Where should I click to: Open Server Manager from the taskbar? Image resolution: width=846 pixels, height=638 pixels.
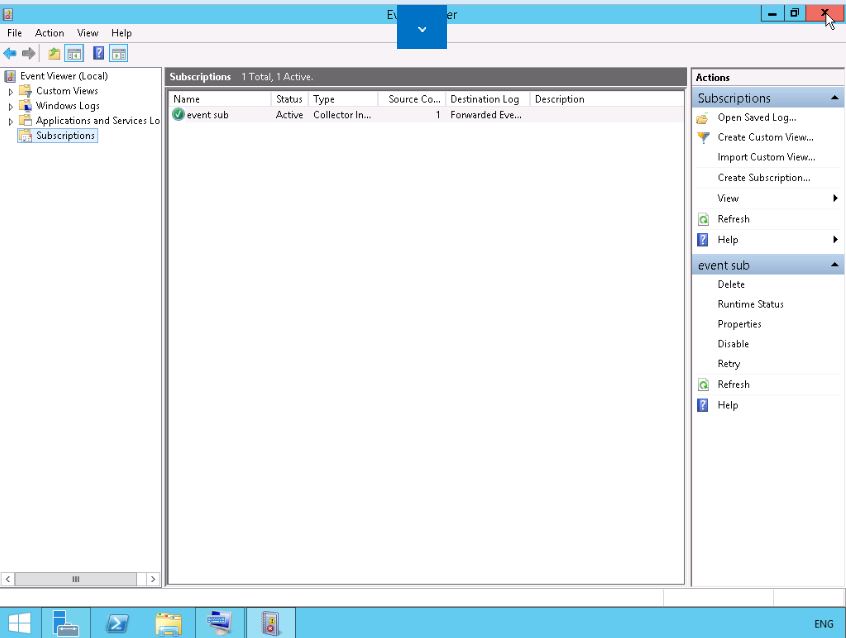click(66, 623)
